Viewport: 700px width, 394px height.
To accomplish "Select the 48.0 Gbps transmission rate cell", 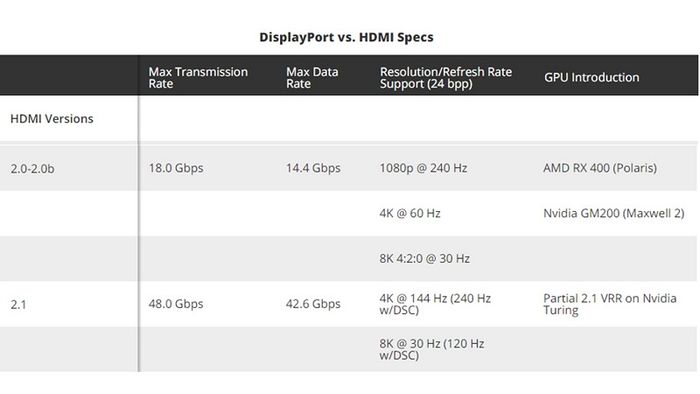I will coord(176,304).
